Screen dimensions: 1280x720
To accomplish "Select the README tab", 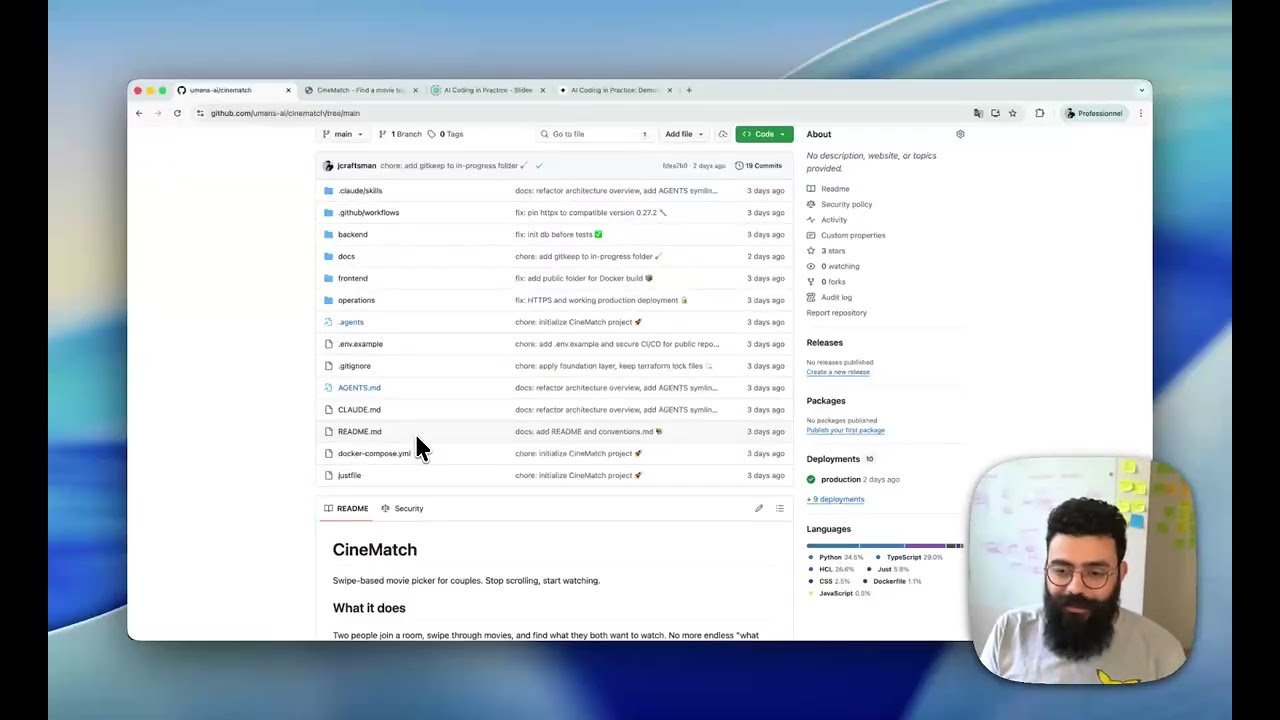I will click(346, 509).
